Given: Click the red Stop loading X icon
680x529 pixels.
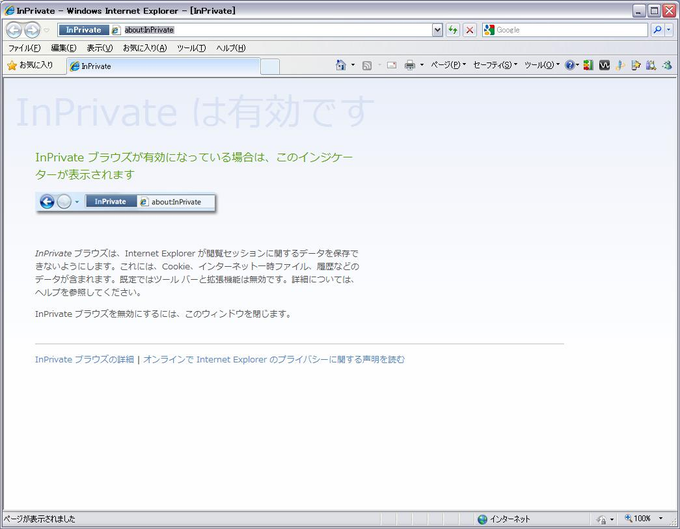Looking at the screenshot, I should 470,30.
